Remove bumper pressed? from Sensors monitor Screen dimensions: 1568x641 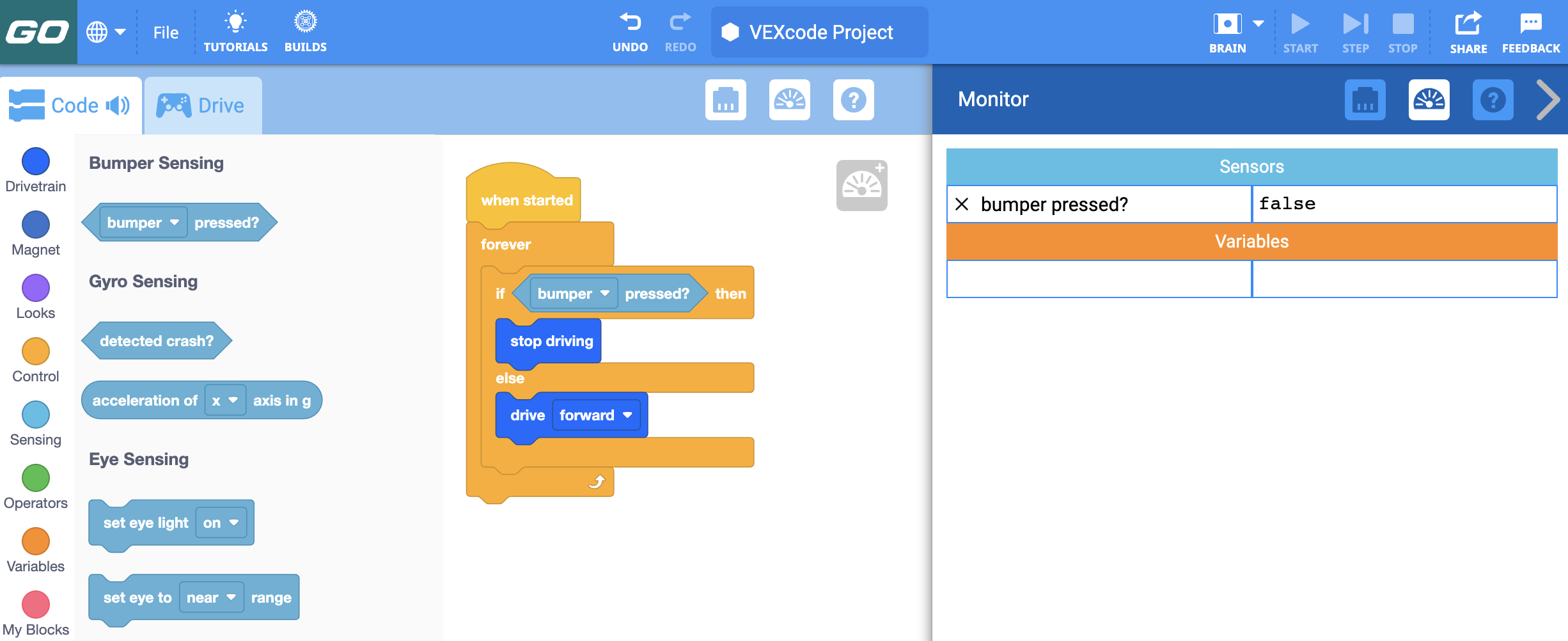point(963,204)
